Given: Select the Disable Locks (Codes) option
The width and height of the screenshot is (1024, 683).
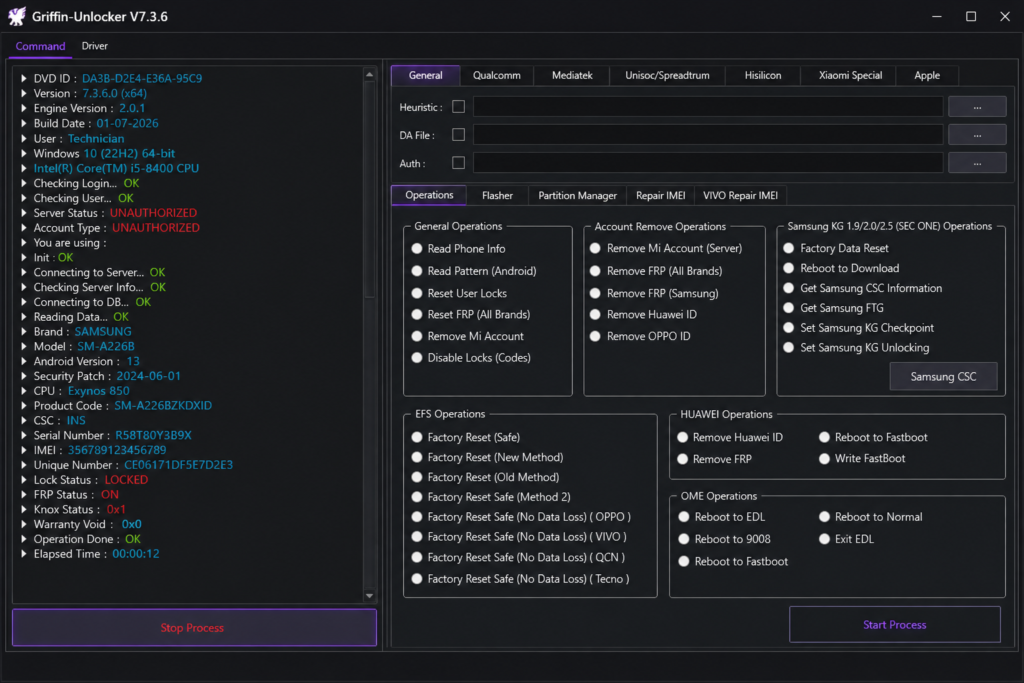Looking at the screenshot, I should (417, 358).
